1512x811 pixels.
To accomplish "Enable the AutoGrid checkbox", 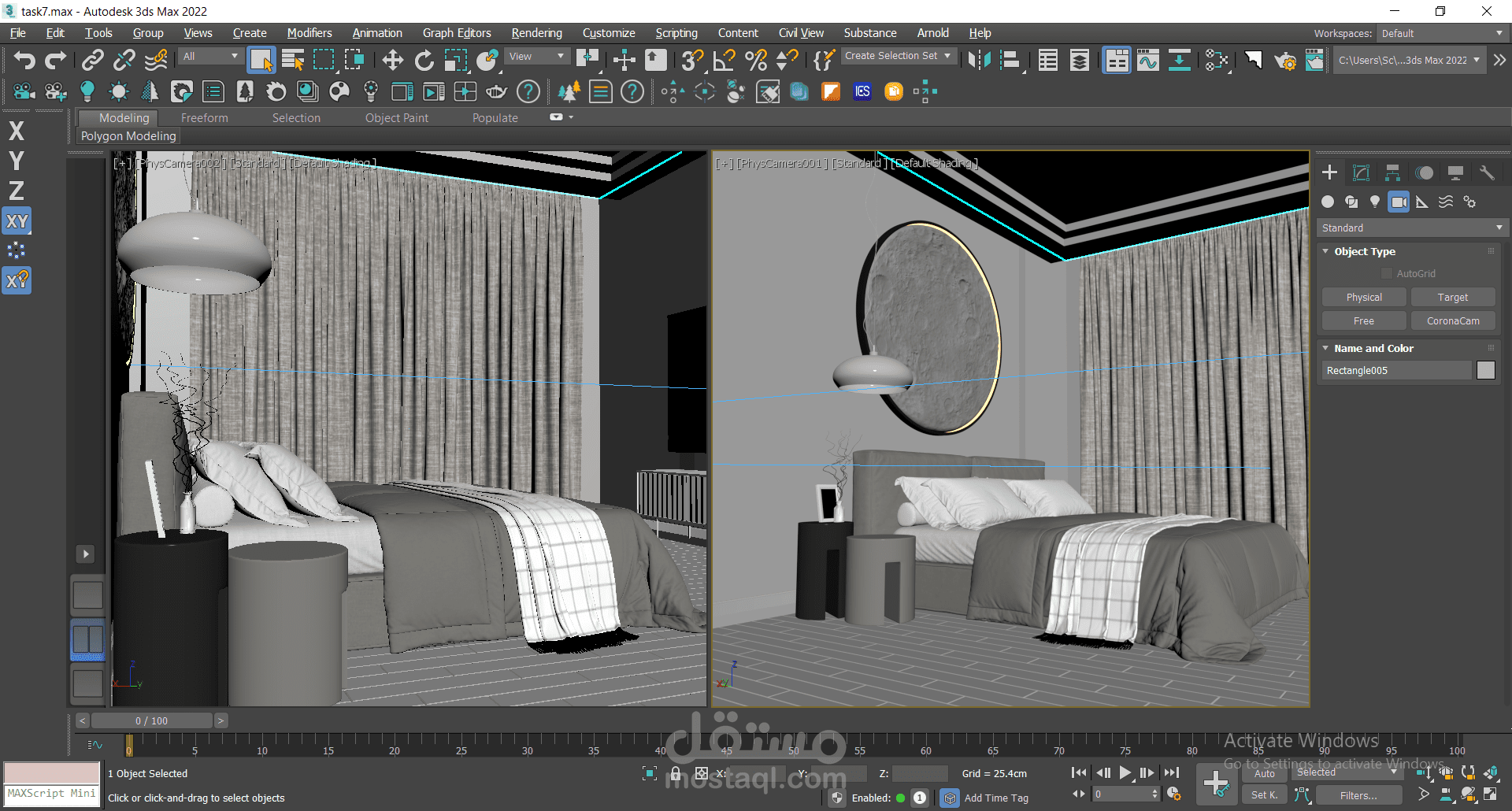I will [1387, 274].
